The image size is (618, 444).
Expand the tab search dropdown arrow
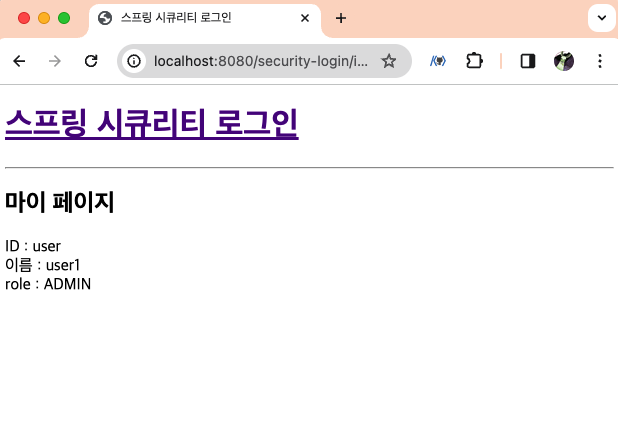point(601,18)
